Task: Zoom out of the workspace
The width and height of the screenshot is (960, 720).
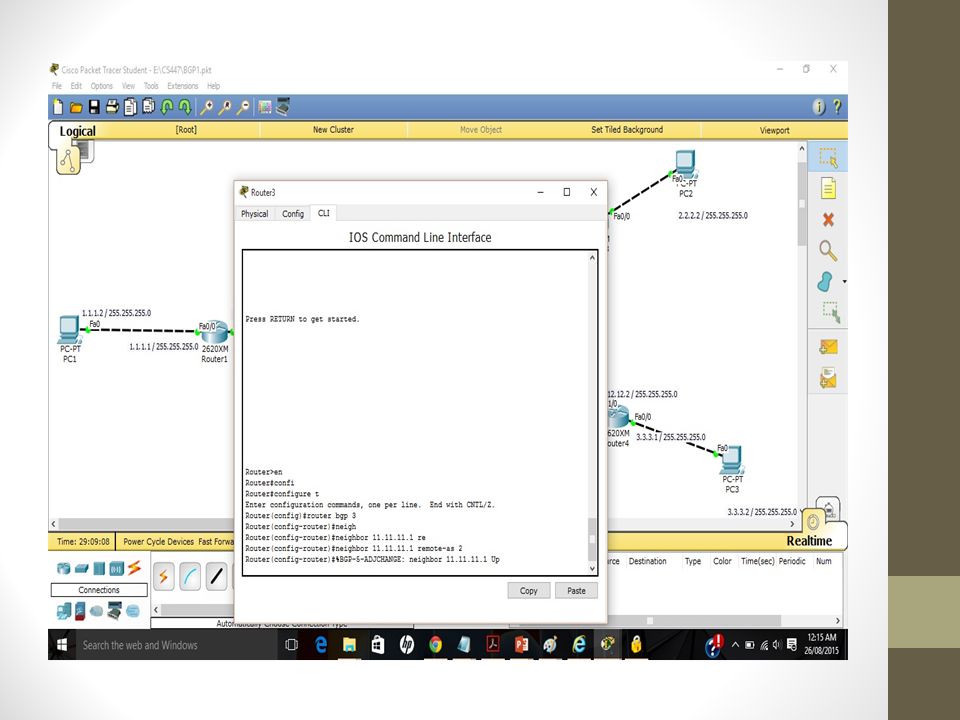Action: click(x=243, y=107)
